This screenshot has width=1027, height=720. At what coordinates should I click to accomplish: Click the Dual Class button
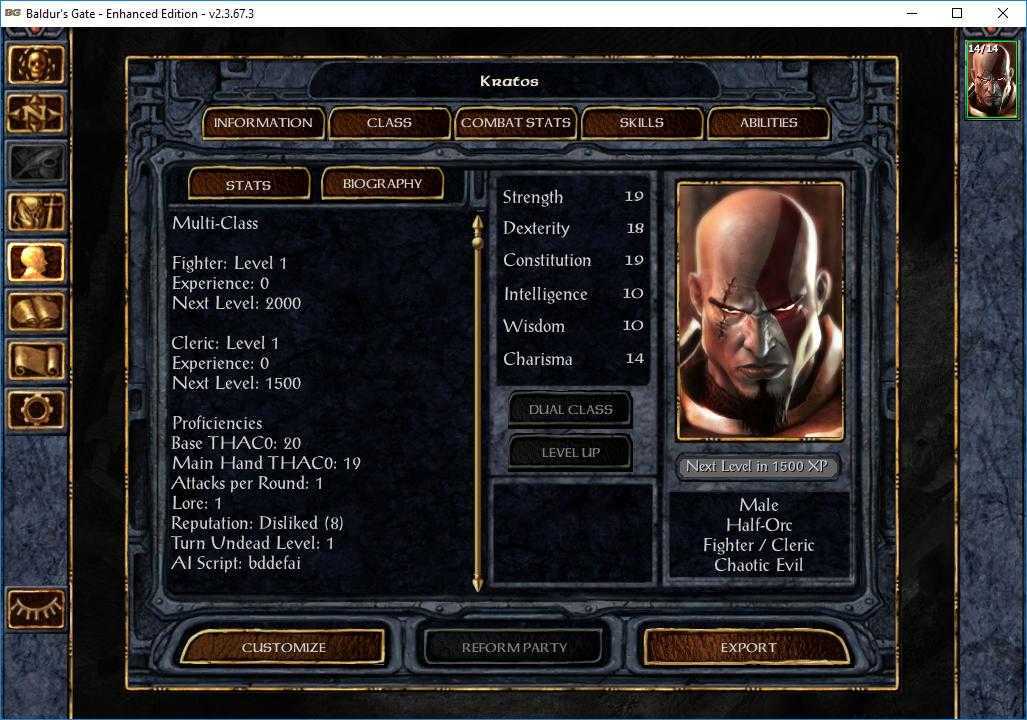pos(570,410)
